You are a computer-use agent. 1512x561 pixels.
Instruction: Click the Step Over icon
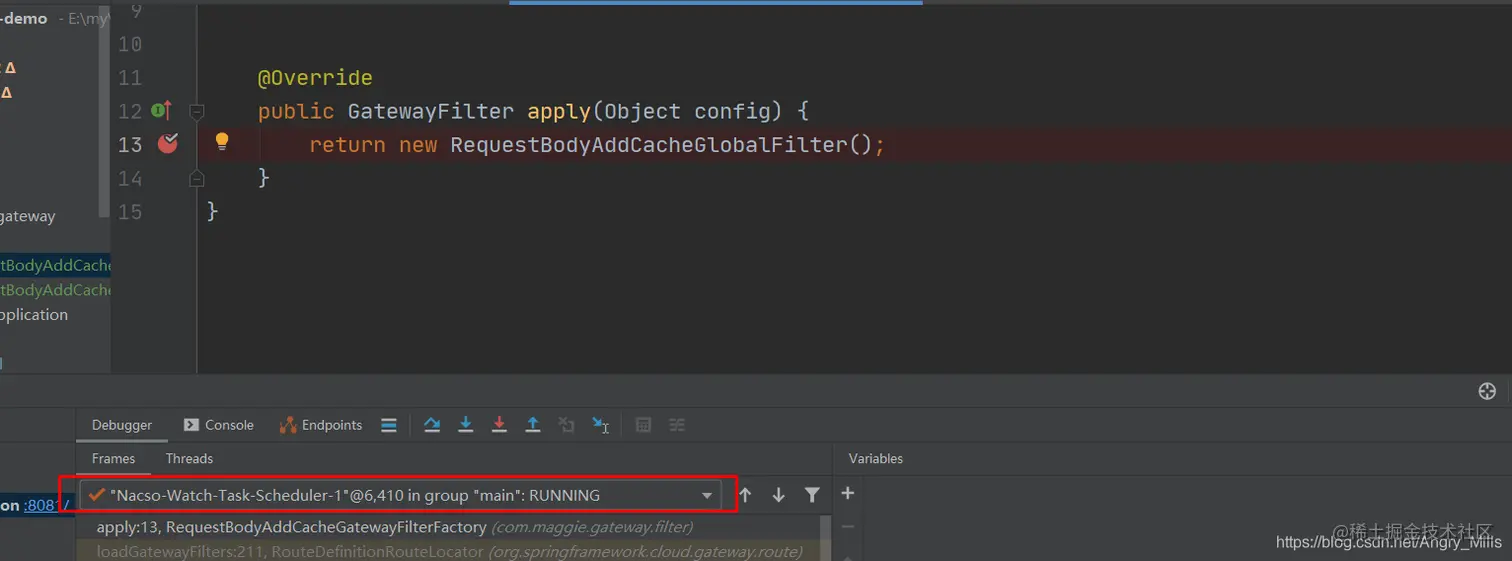coord(432,425)
